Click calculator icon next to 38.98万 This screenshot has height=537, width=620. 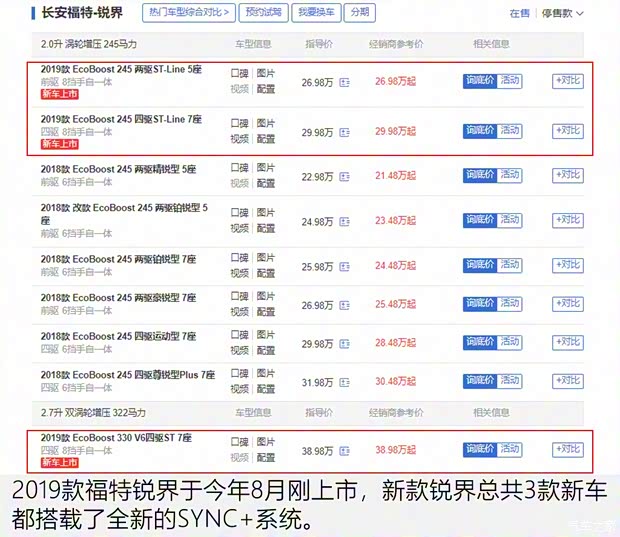[x=344, y=451]
